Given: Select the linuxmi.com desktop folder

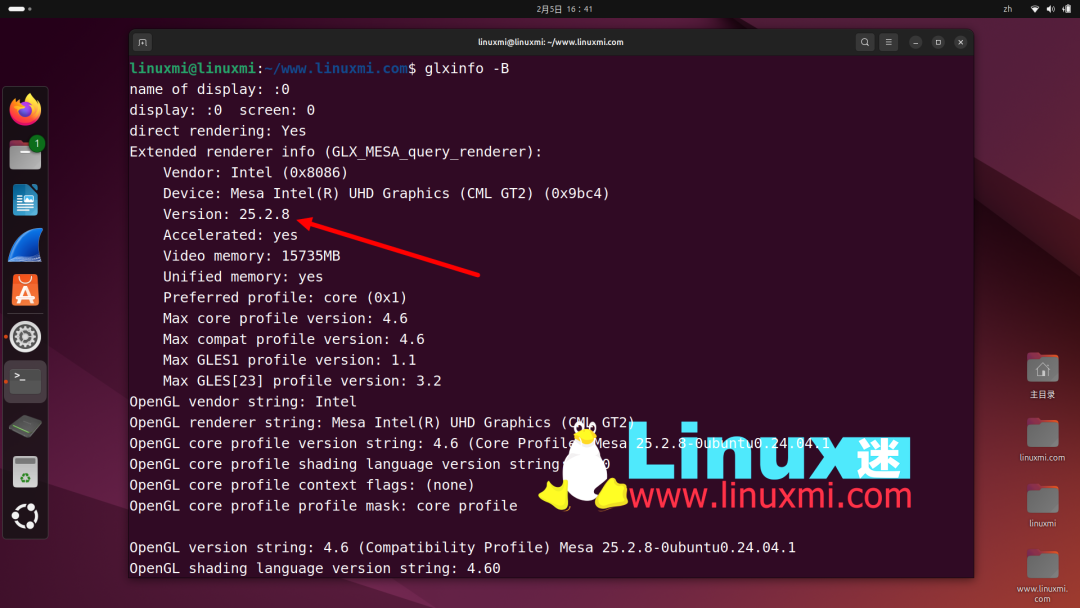Looking at the screenshot, I should coord(1042,440).
